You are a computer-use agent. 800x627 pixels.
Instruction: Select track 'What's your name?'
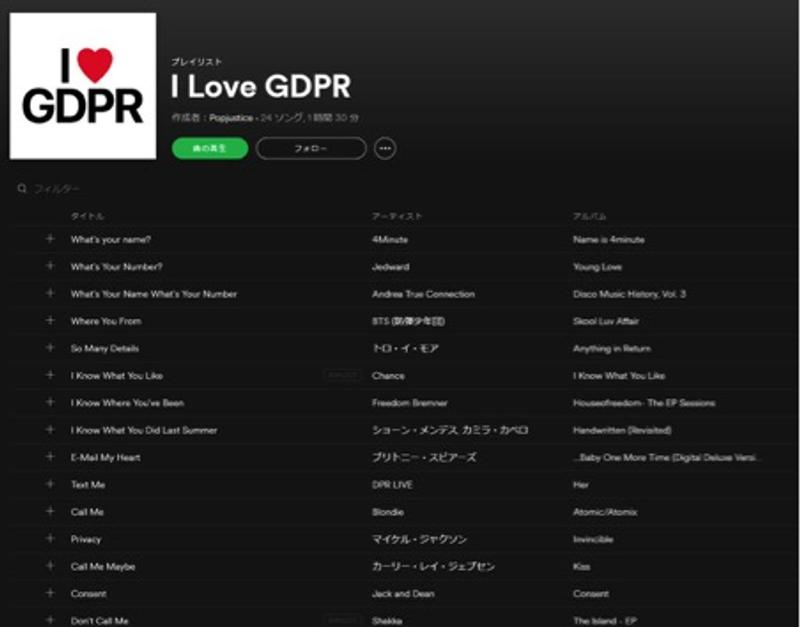(x=111, y=240)
